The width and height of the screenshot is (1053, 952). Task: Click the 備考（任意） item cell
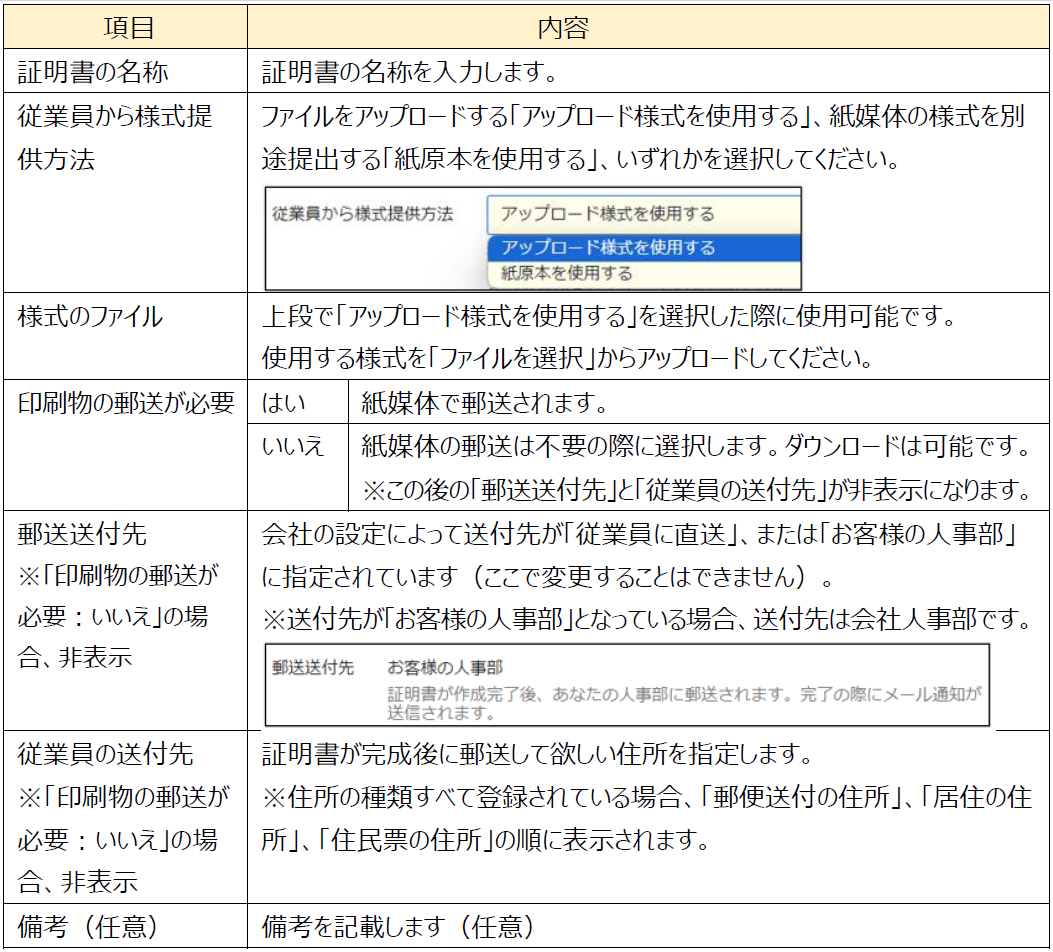[x=88, y=927]
